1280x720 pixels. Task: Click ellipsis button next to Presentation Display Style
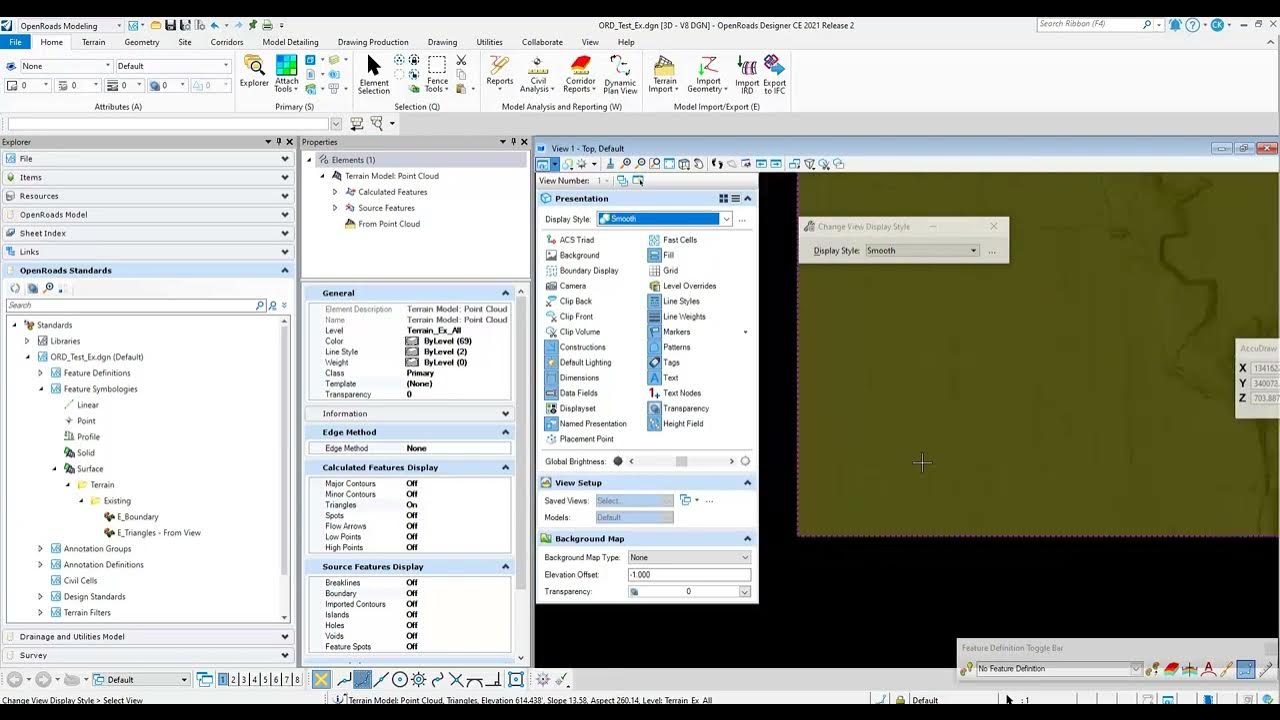[742, 219]
